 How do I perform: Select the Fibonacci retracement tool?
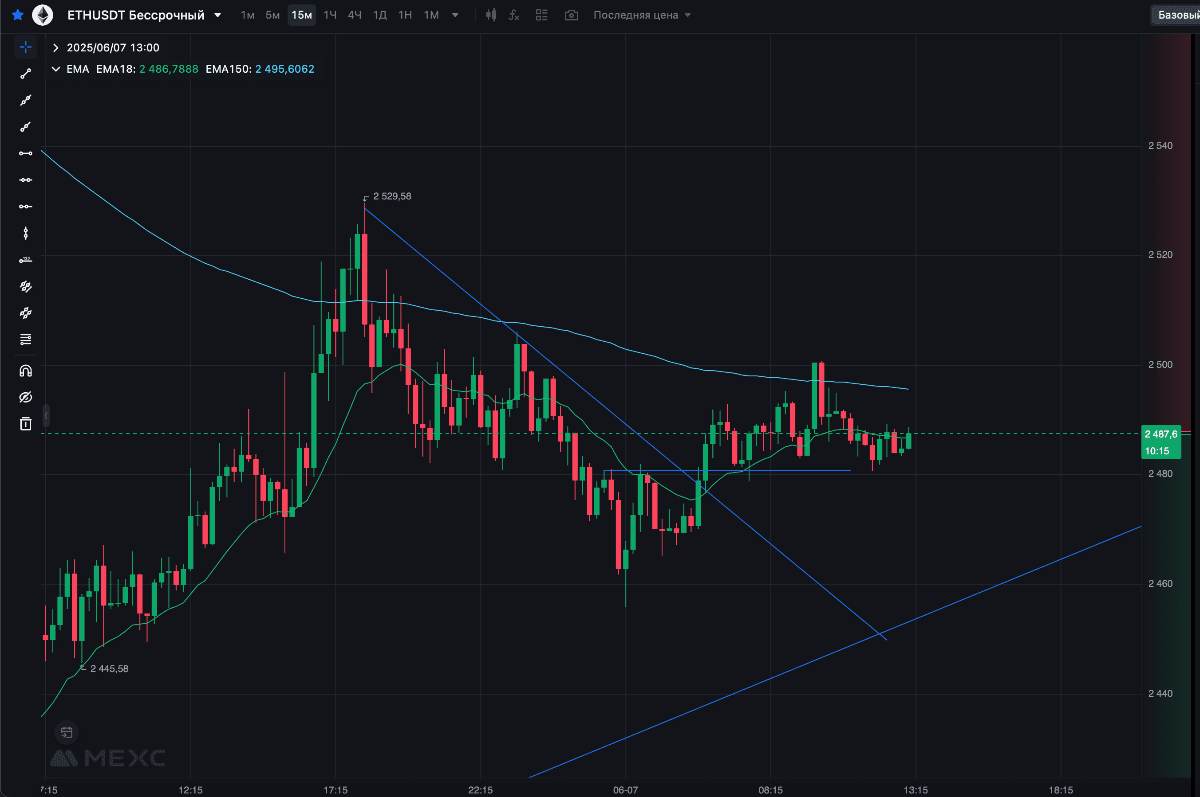26,339
